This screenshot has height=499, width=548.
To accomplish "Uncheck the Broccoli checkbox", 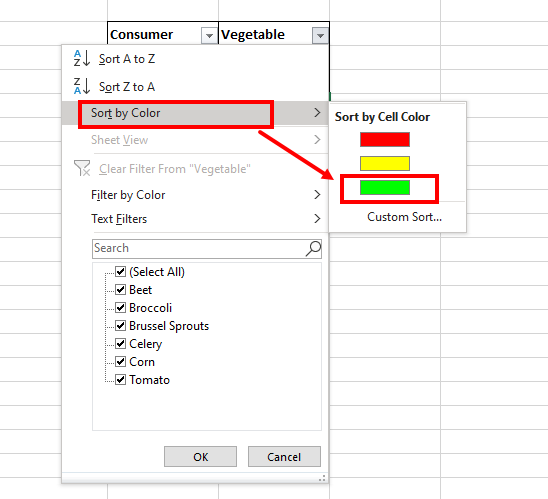I will tap(121, 308).
